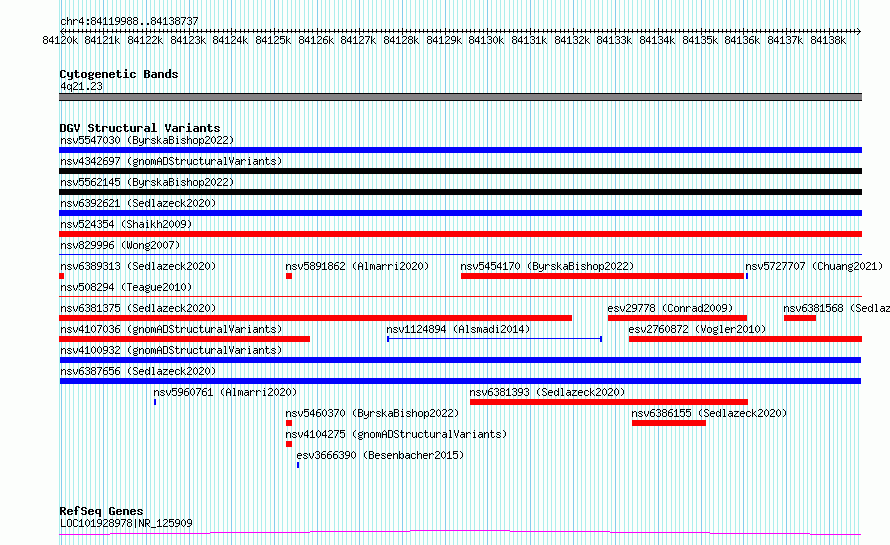Image resolution: width=890 pixels, height=545 pixels.
Task: Click the nsv4107036 gnomAD variant label
Action: pos(171,329)
